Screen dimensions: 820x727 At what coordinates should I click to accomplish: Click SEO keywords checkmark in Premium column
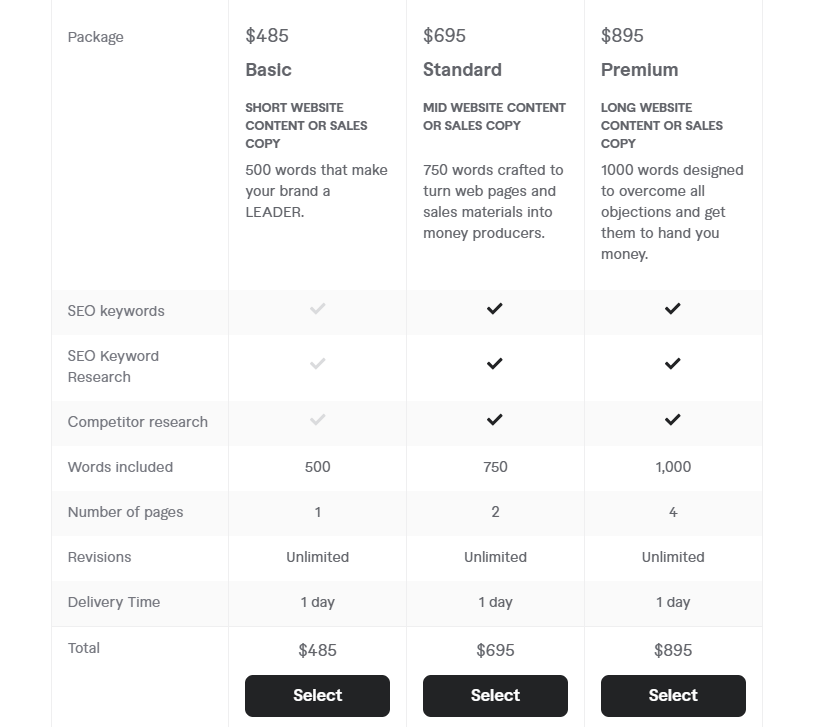[673, 309]
